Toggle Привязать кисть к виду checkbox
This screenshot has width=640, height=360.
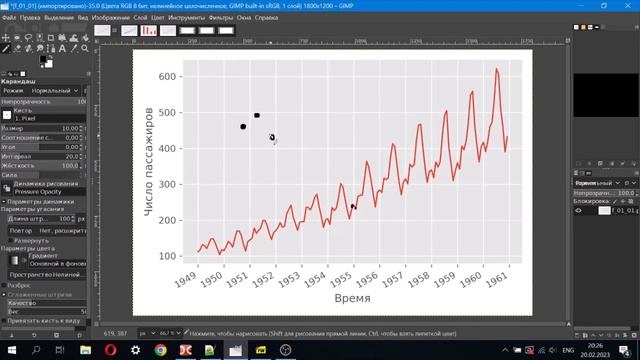[x=4, y=321]
